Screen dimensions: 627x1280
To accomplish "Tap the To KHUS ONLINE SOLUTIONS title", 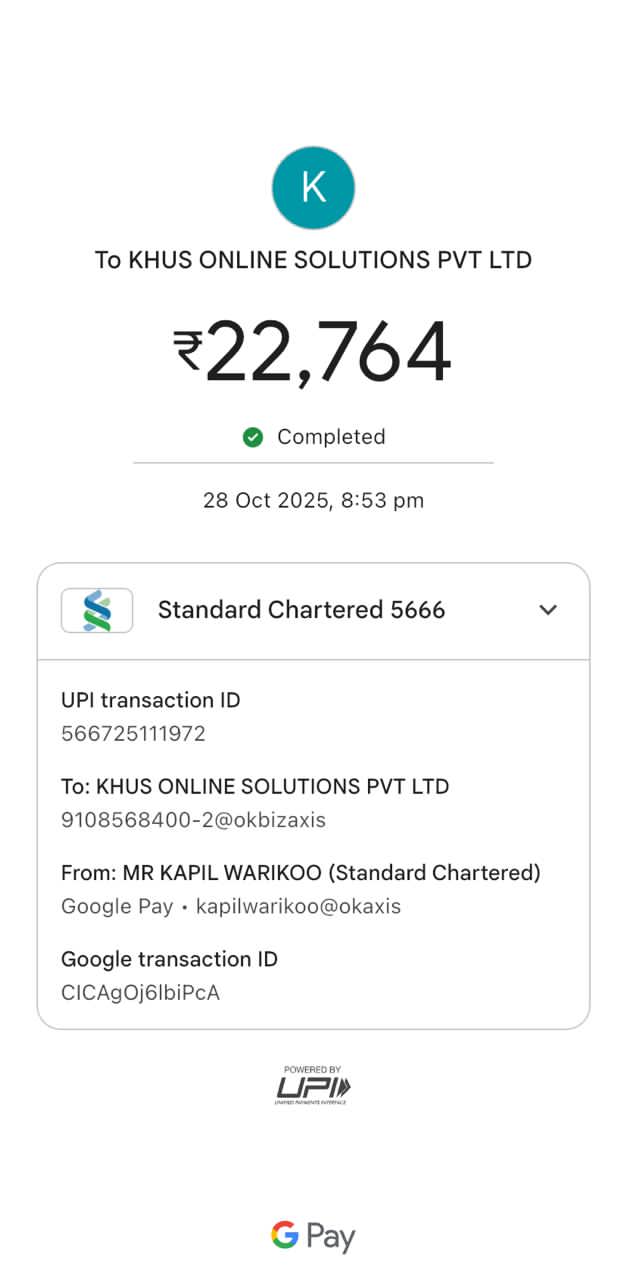I will click(x=313, y=260).
